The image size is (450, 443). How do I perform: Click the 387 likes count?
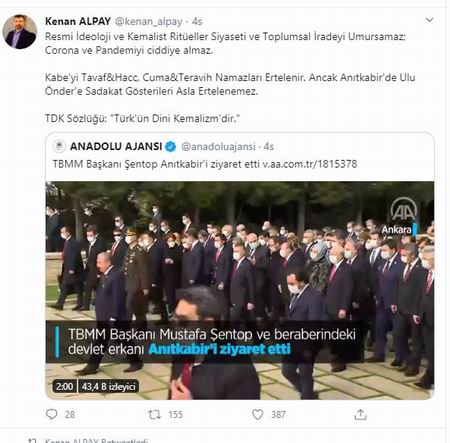coord(278,415)
